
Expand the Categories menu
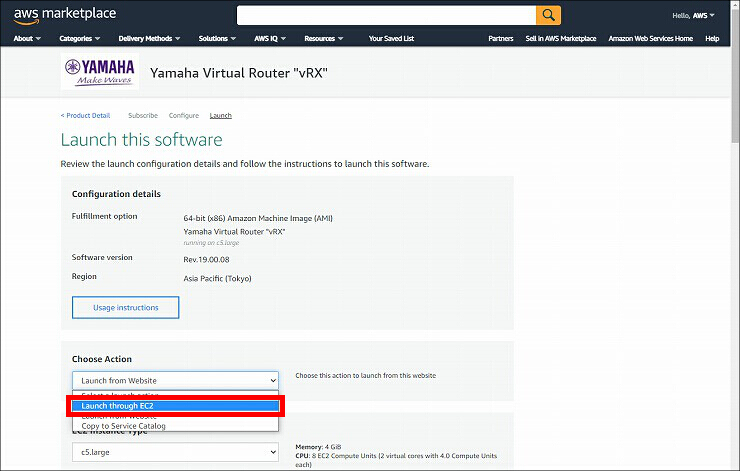tap(79, 39)
